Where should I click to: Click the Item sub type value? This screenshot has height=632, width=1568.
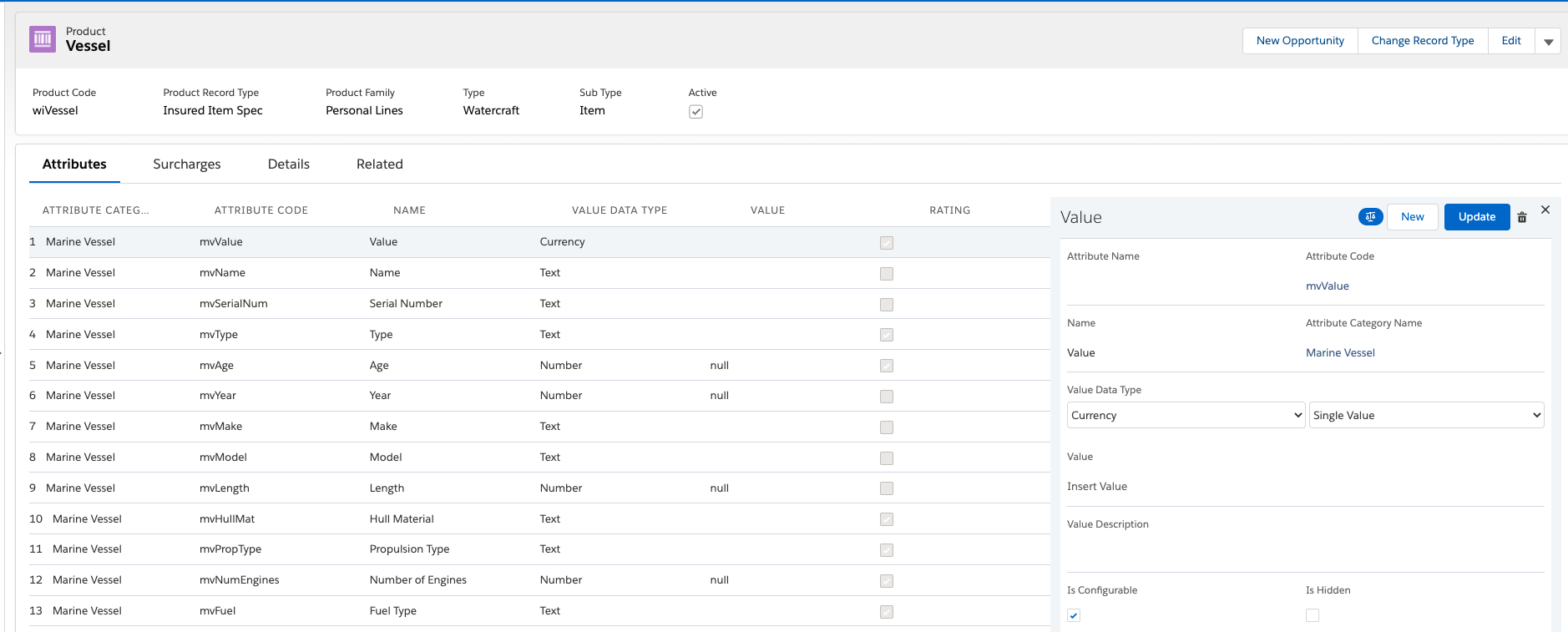click(x=592, y=110)
